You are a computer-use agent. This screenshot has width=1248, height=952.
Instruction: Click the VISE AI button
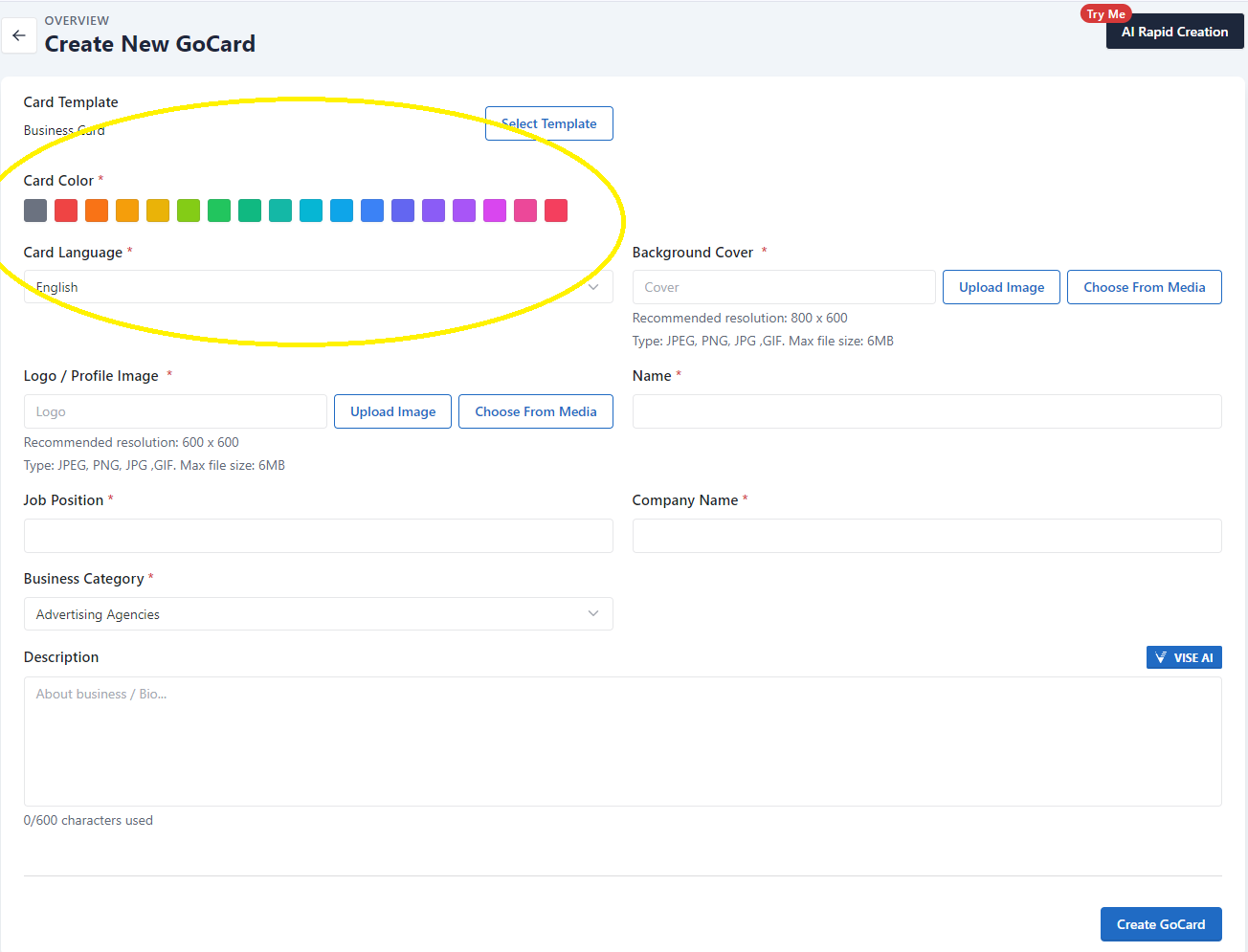click(1184, 657)
